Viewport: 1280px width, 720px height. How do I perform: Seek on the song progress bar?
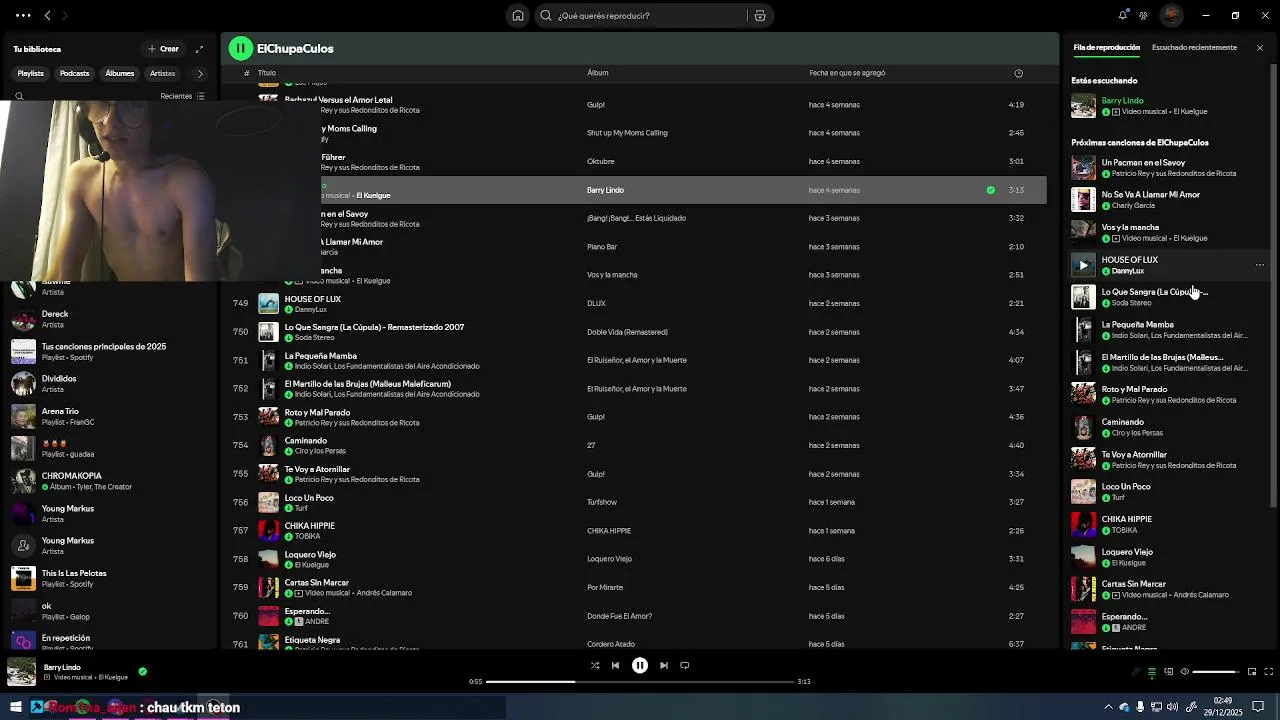640,681
